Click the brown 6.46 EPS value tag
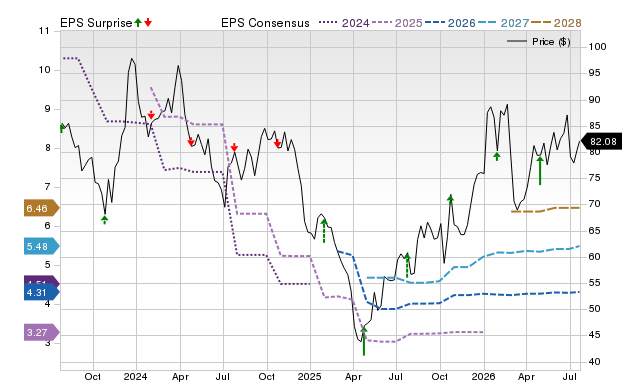The image size is (640, 382). click(x=41, y=209)
